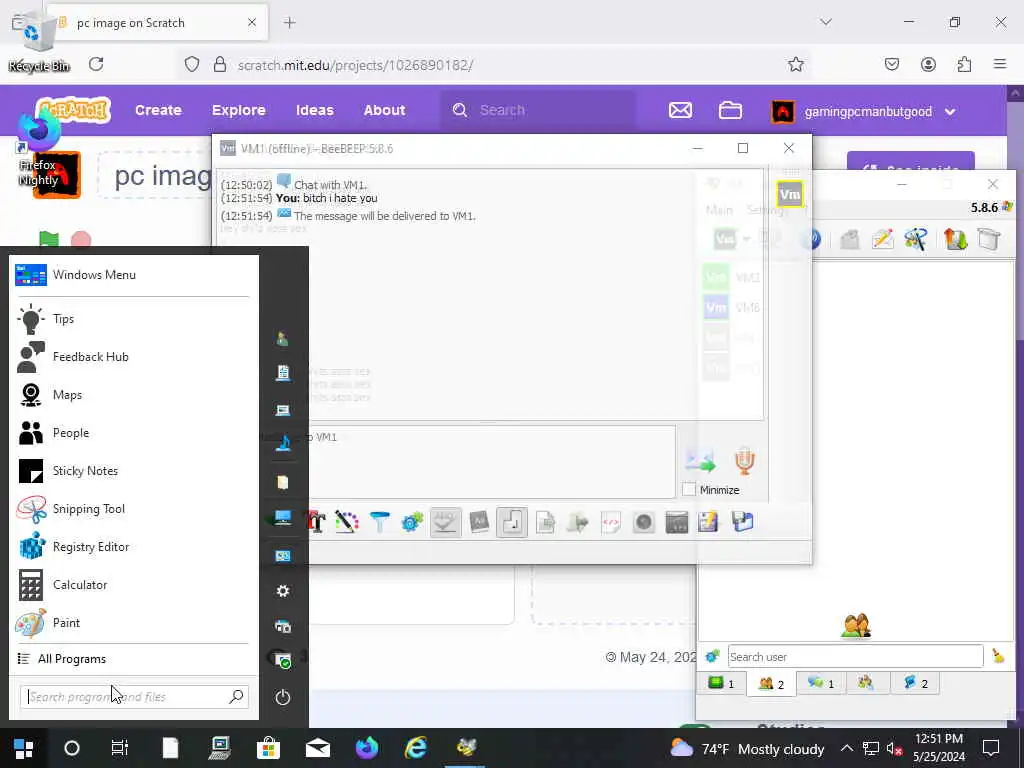The width and height of the screenshot is (1024, 768).
Task: Click the lightning notepad icon in chat toolbar
Action: pos(709,522)
